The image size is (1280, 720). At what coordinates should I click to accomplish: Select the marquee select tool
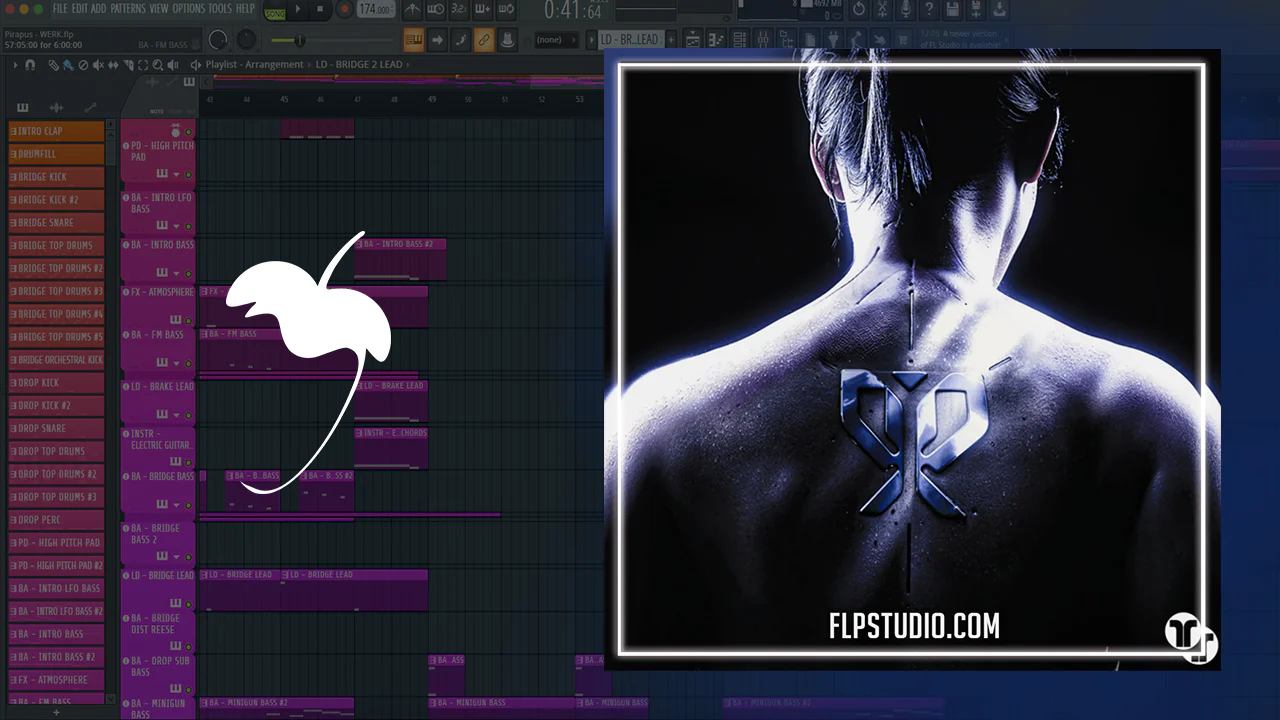(143, 65)
